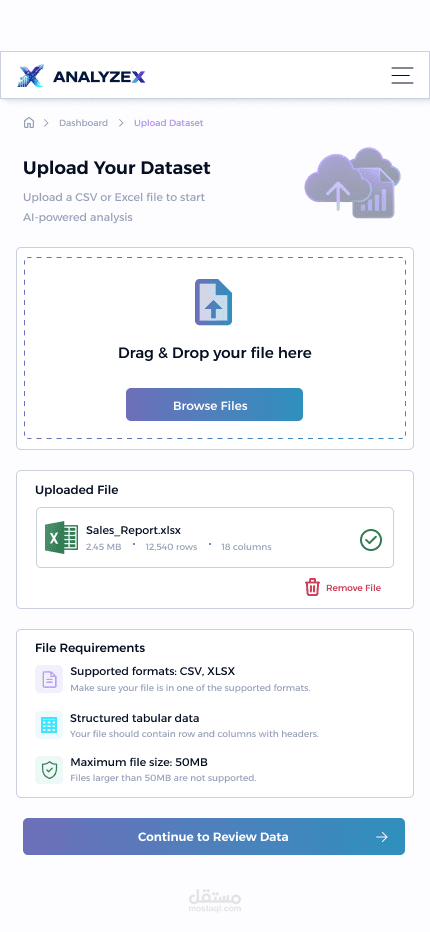
Task: Select Upload Dataset breadcrumb
Action: (x=168, y=123)
